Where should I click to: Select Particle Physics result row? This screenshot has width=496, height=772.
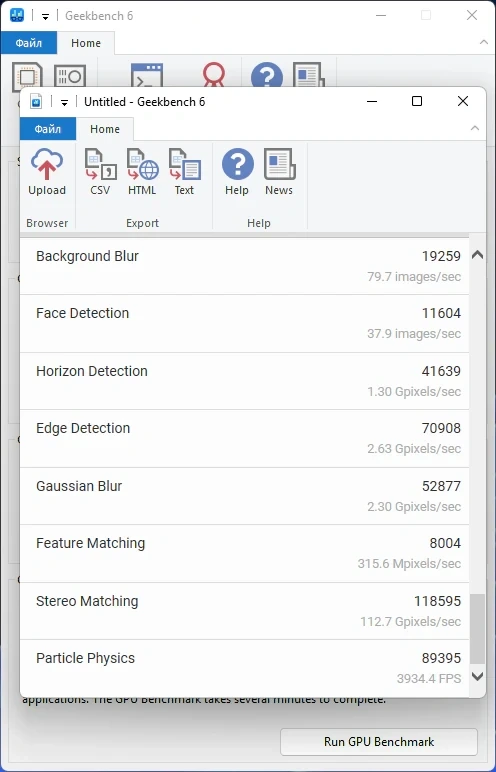point(244,668)
